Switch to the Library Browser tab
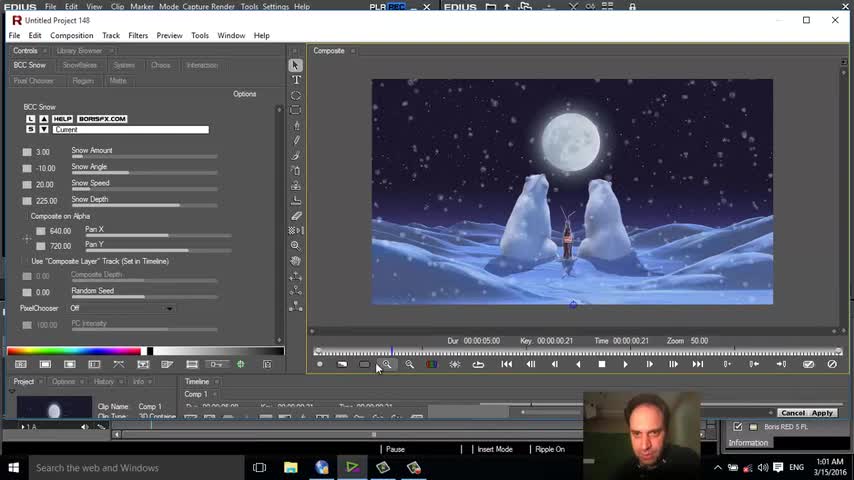The height and width of the screenshot is (480, 854). point(80,51)
